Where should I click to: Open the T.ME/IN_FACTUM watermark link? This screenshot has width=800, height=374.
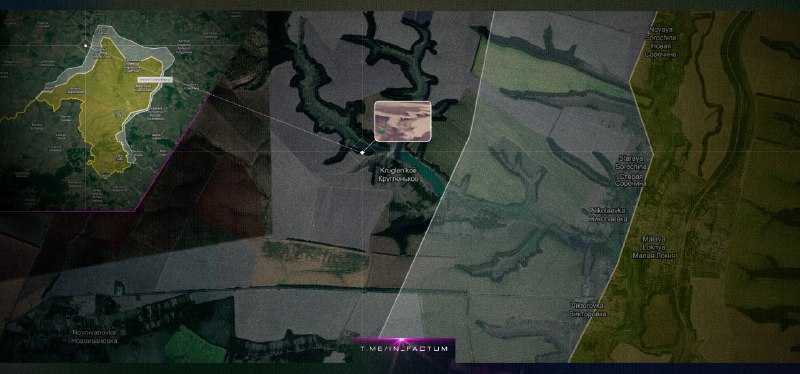404,349
